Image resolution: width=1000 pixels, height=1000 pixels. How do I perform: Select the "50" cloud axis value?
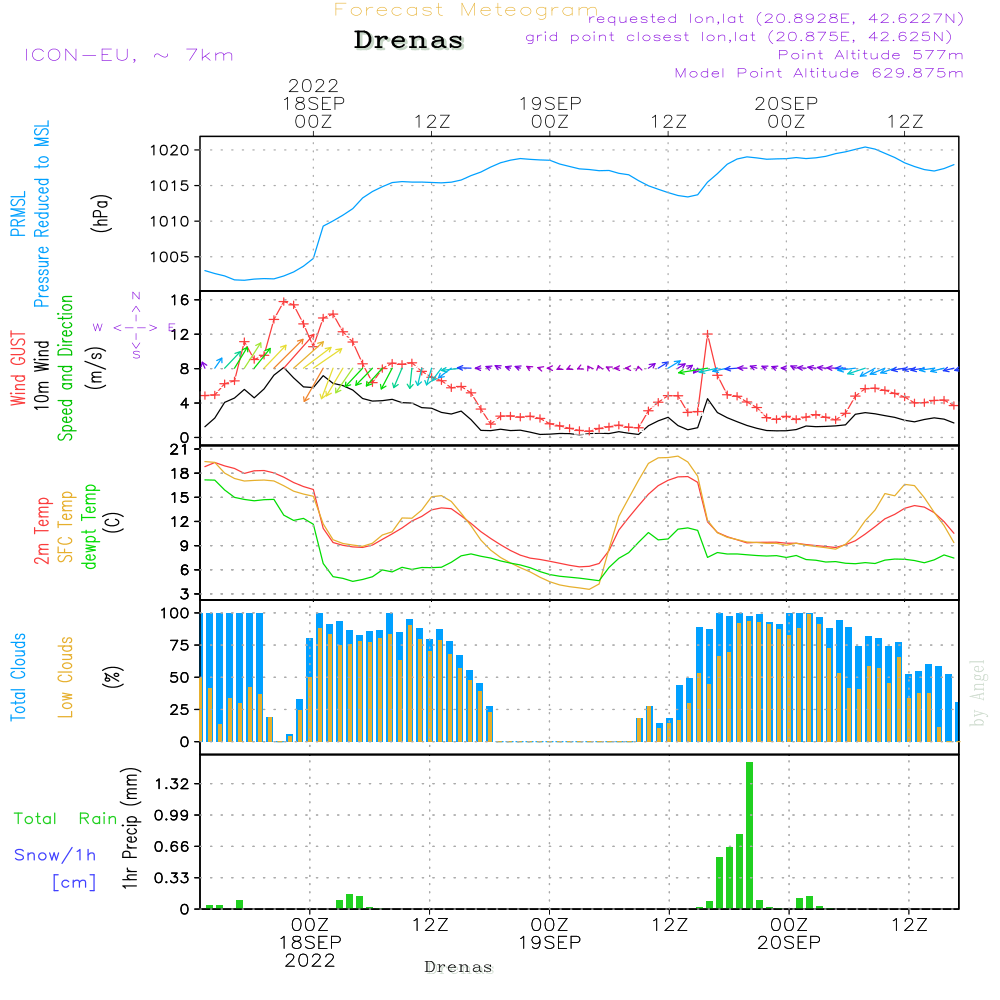tap(180, 678)
